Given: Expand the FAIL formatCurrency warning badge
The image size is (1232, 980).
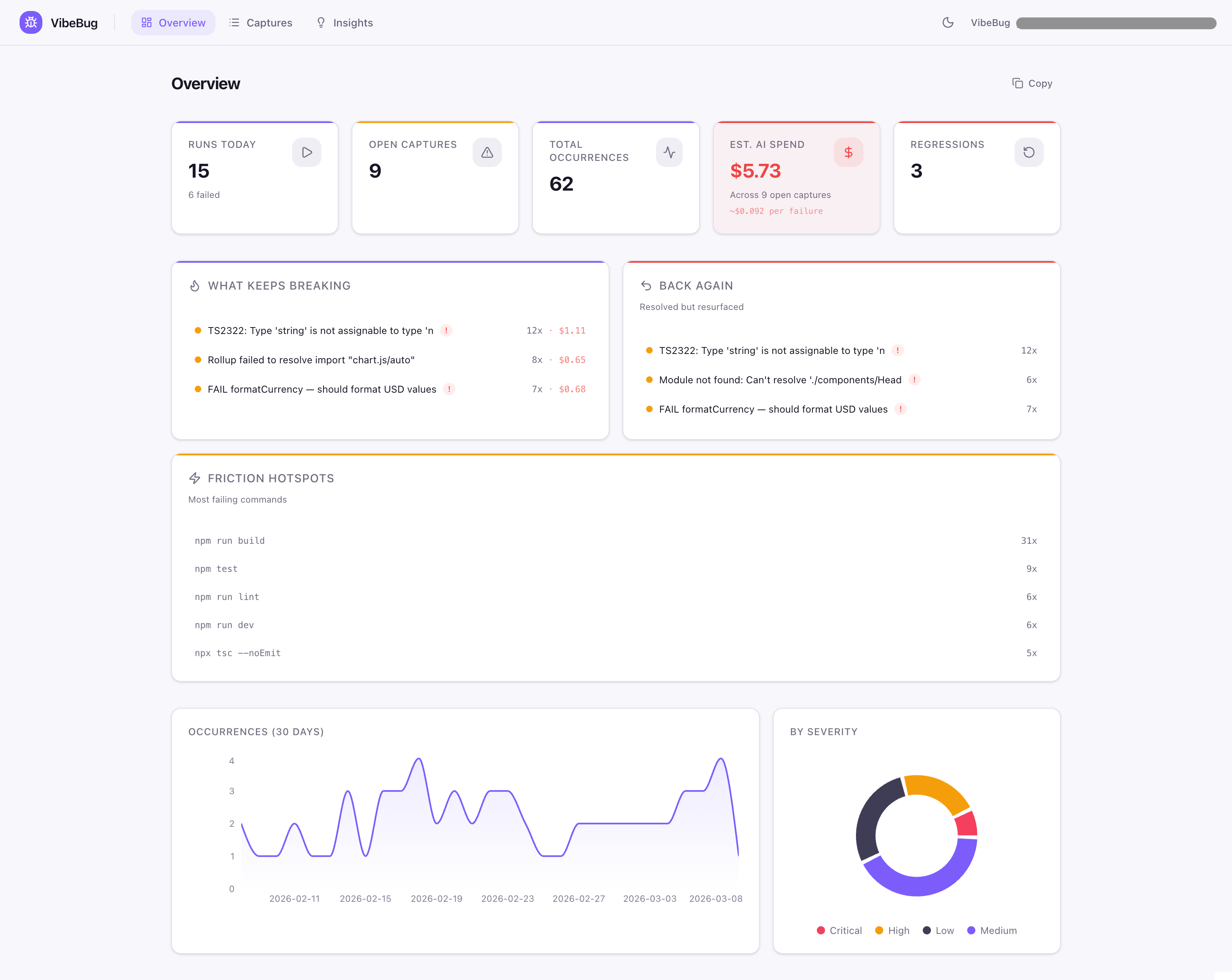Looking at the screenshot, I should [x=449, y=389].
